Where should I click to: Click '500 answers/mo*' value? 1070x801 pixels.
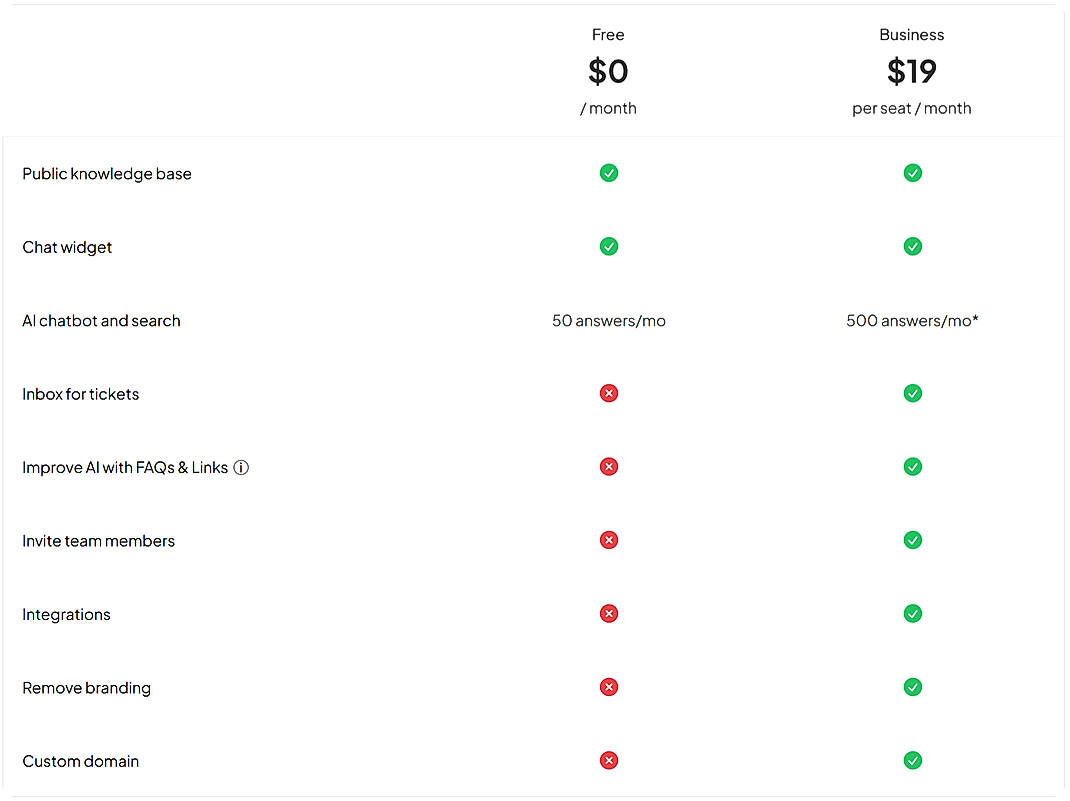pos(912,321)
